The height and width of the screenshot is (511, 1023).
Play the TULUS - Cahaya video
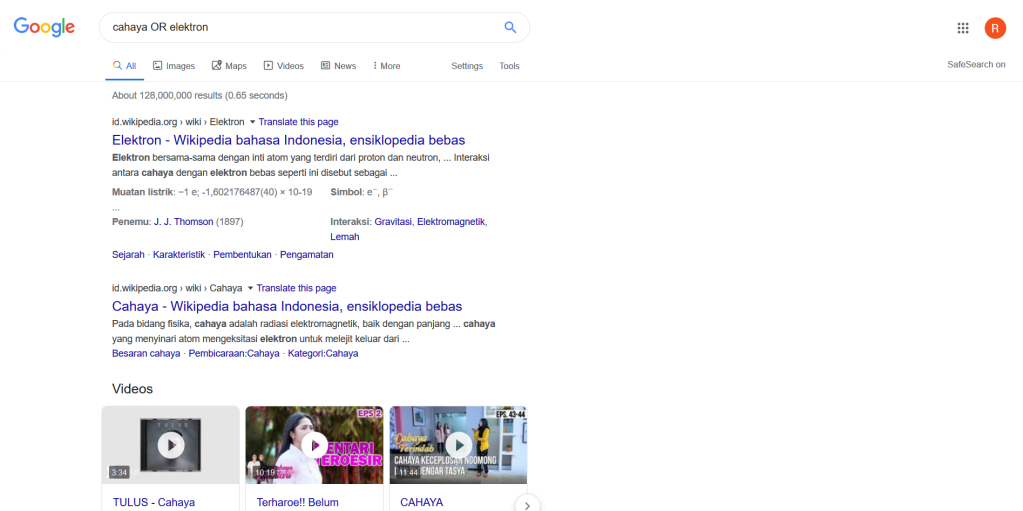171,445
